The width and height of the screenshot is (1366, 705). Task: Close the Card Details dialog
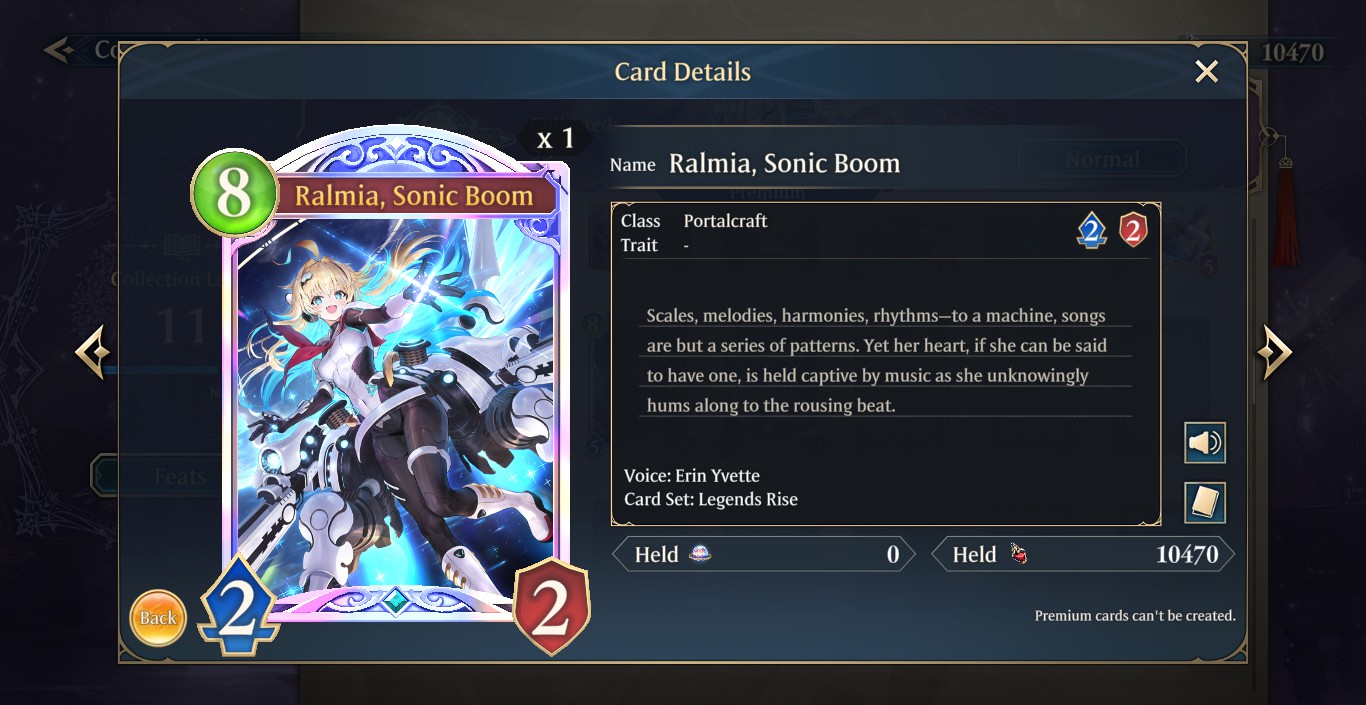click(x=1207, y=72)
